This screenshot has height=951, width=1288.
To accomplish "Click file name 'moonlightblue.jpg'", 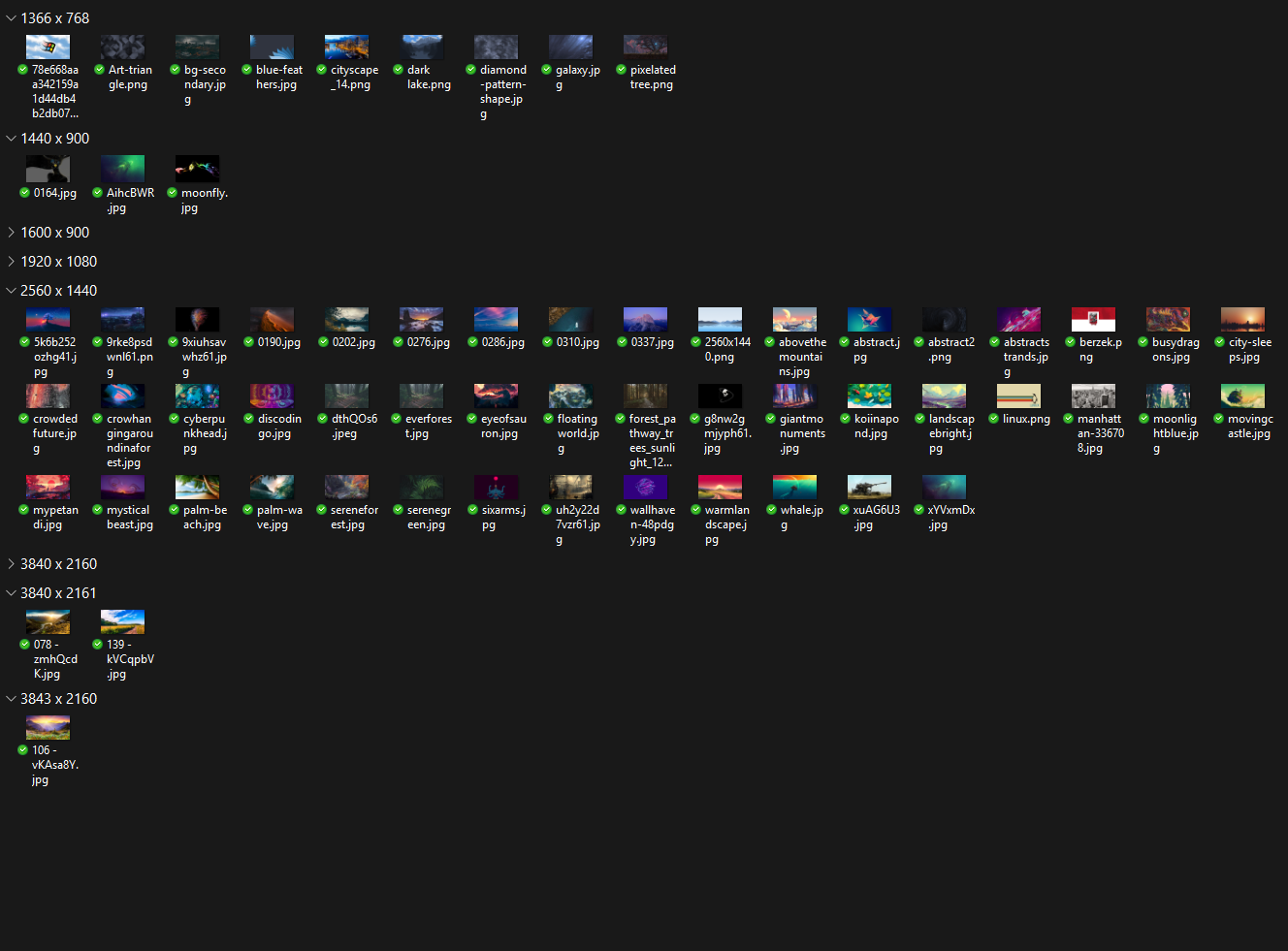I will point(1175,433).
